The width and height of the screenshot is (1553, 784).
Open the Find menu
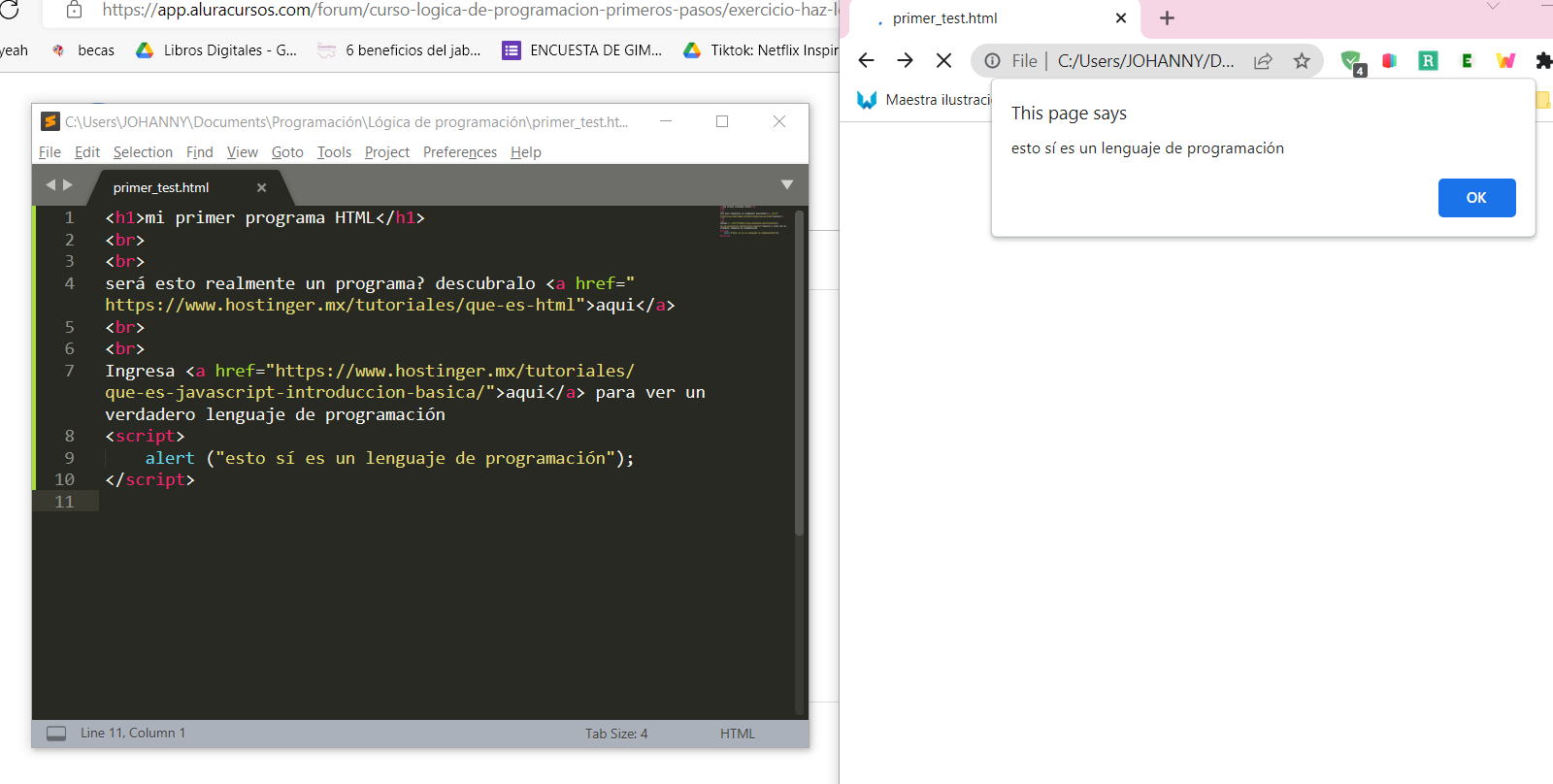[199, 152]
